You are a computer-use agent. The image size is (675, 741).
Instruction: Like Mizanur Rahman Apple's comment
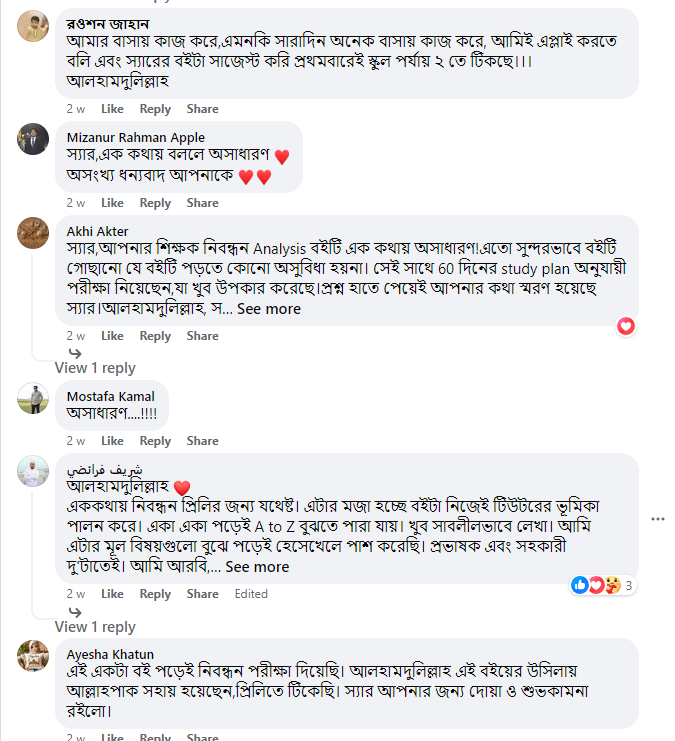tap(112, 203)
